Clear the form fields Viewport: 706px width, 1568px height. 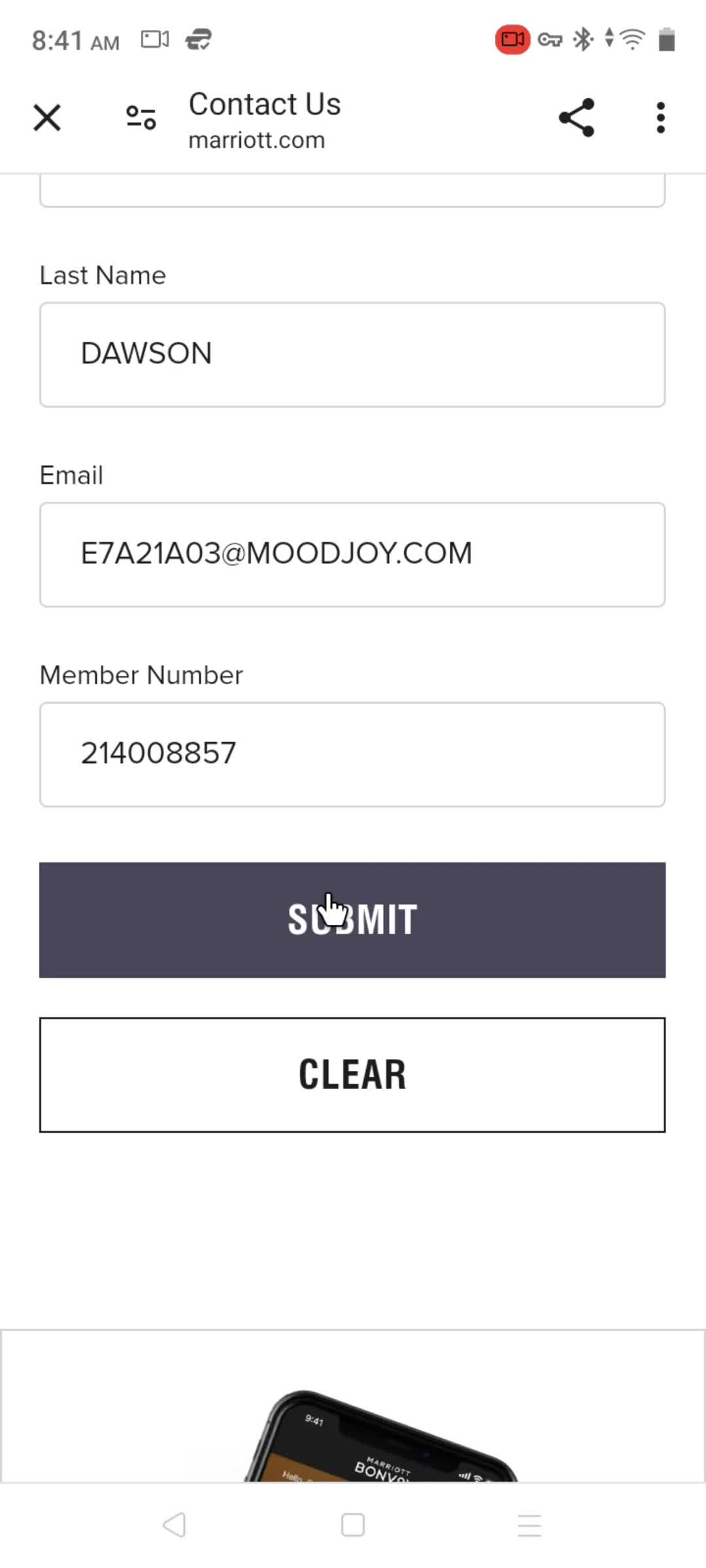pyautogui.click(x=352, y=1075)
